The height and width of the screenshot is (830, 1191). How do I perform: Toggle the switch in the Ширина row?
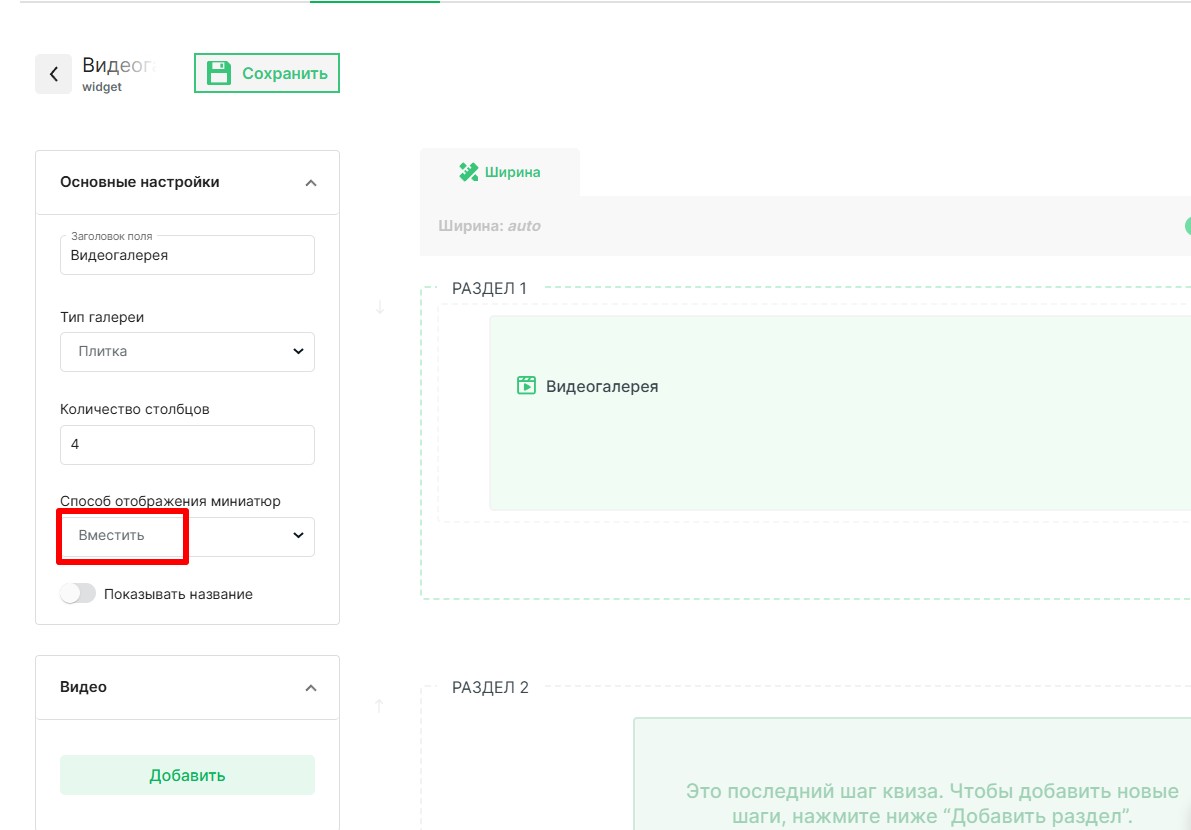click(x=1186, y=226)
